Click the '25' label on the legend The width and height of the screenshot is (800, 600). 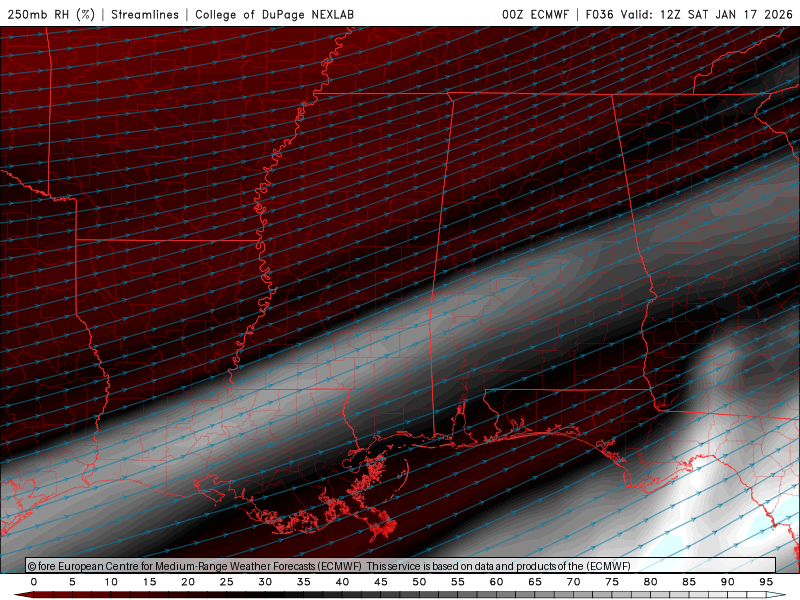(x=227, y=582)
